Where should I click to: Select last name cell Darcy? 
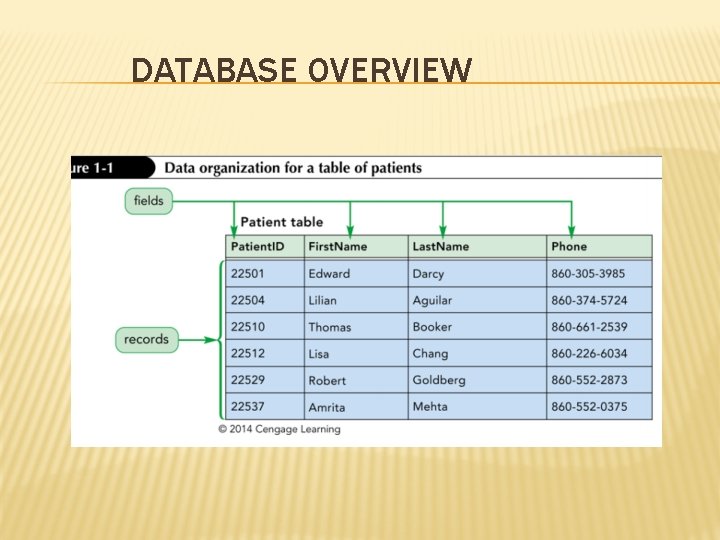(x=478, y=274)
